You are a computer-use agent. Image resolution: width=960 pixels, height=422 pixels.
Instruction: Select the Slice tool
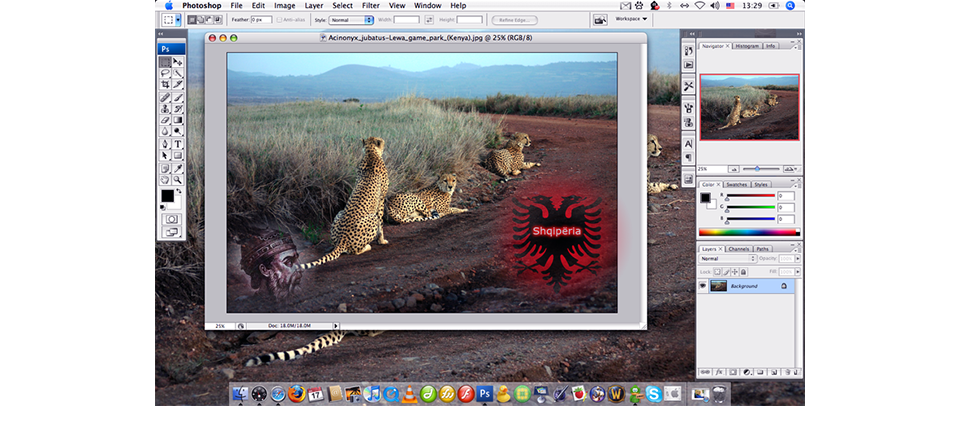[x=178, y=84]
